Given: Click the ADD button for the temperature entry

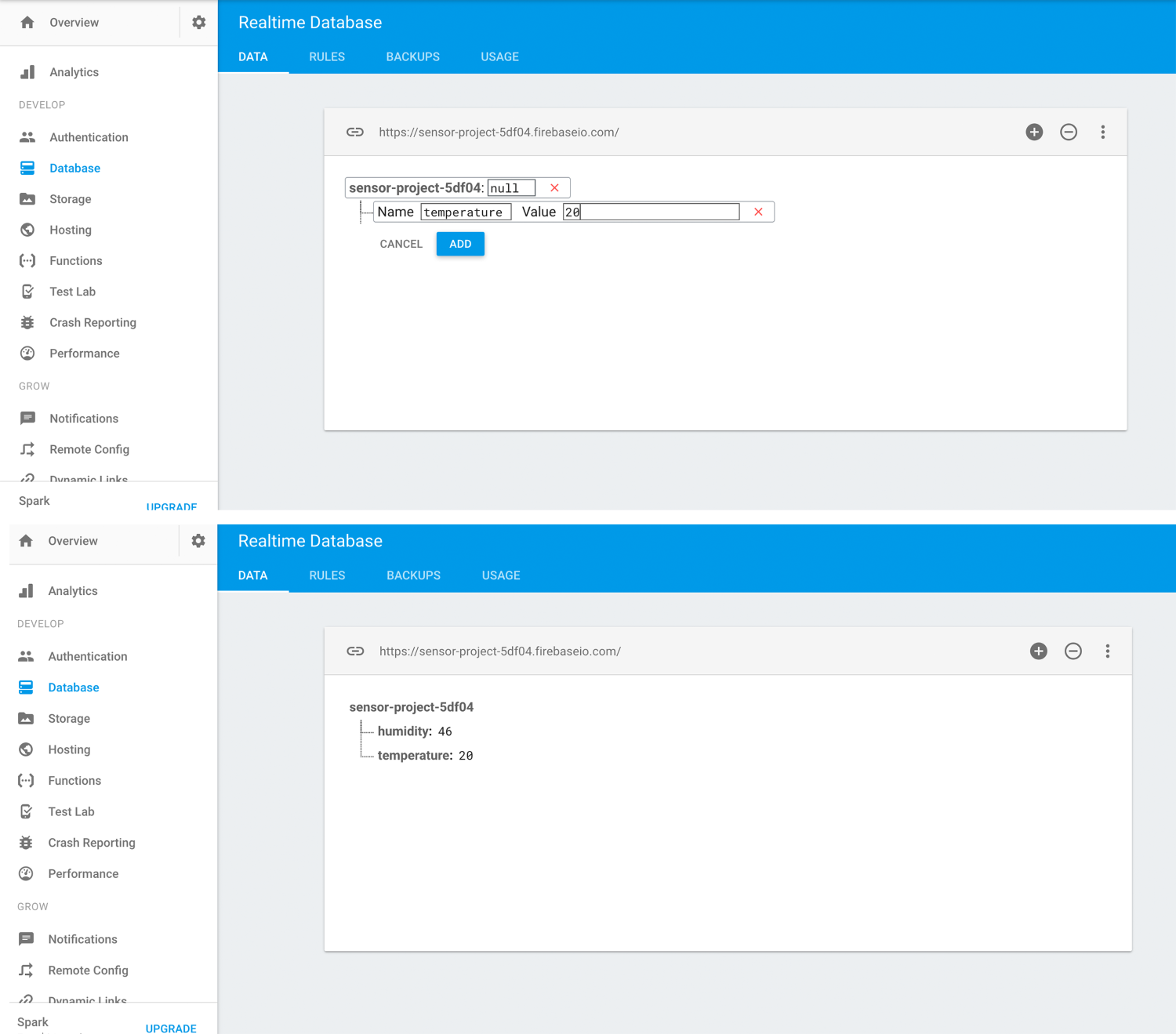Looking at the screenshot, I should click(x=460, y=244).
